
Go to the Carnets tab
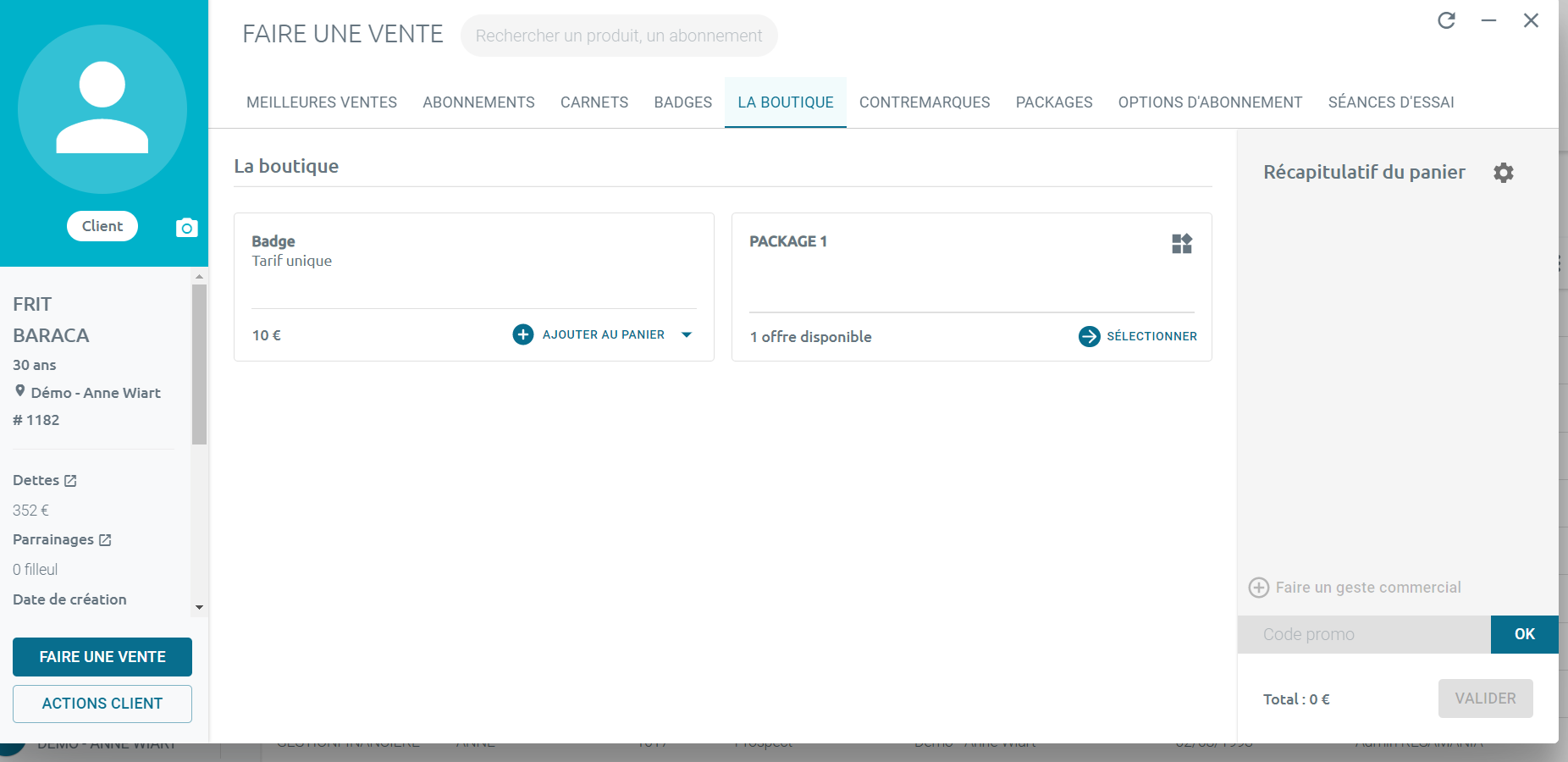pos(594,102)
